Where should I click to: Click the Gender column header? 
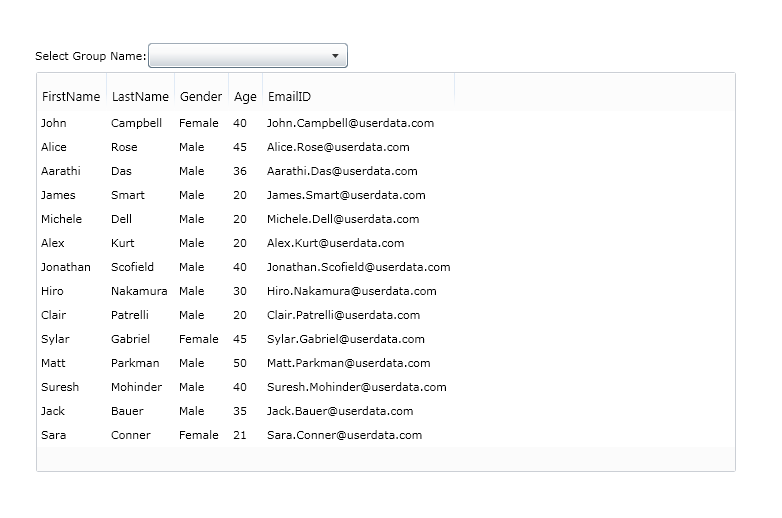[201, 96]
